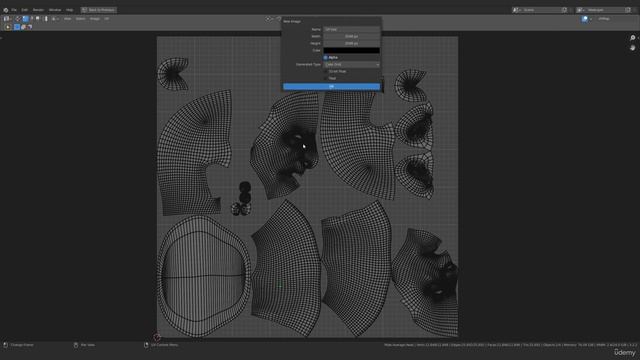640x360 pixels.
Task: Enable the Tiled checkbox
Action: (x=325, y=78)
